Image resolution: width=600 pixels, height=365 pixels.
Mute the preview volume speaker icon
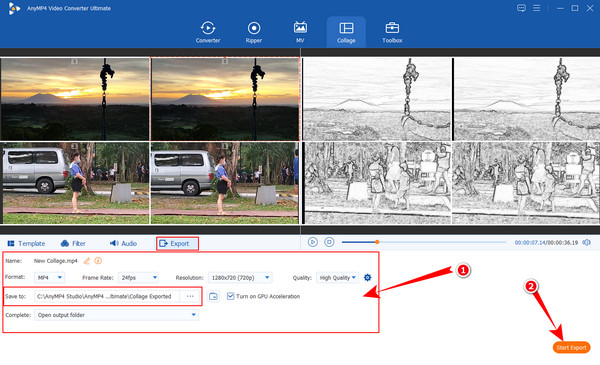[x=586, y=243]
